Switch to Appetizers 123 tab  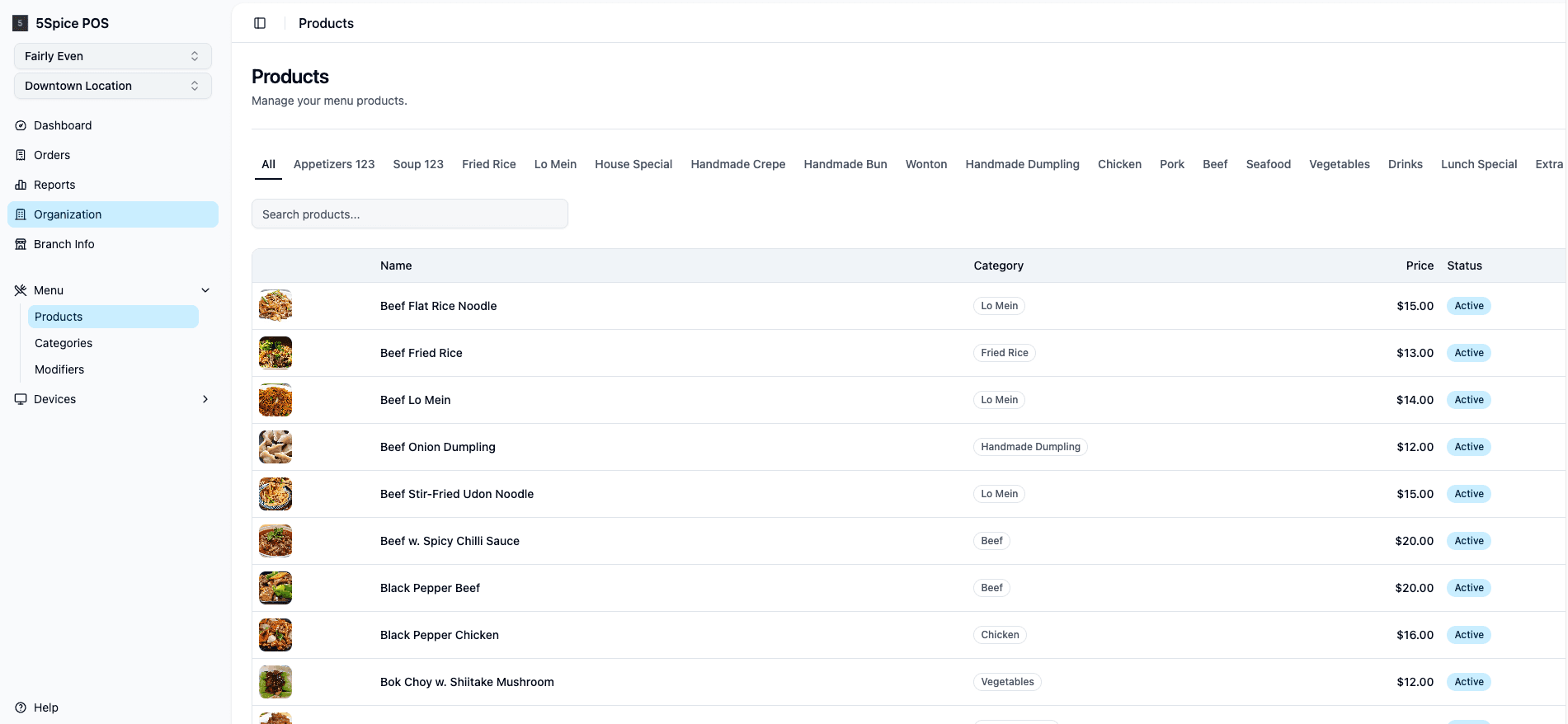point(334,164)
